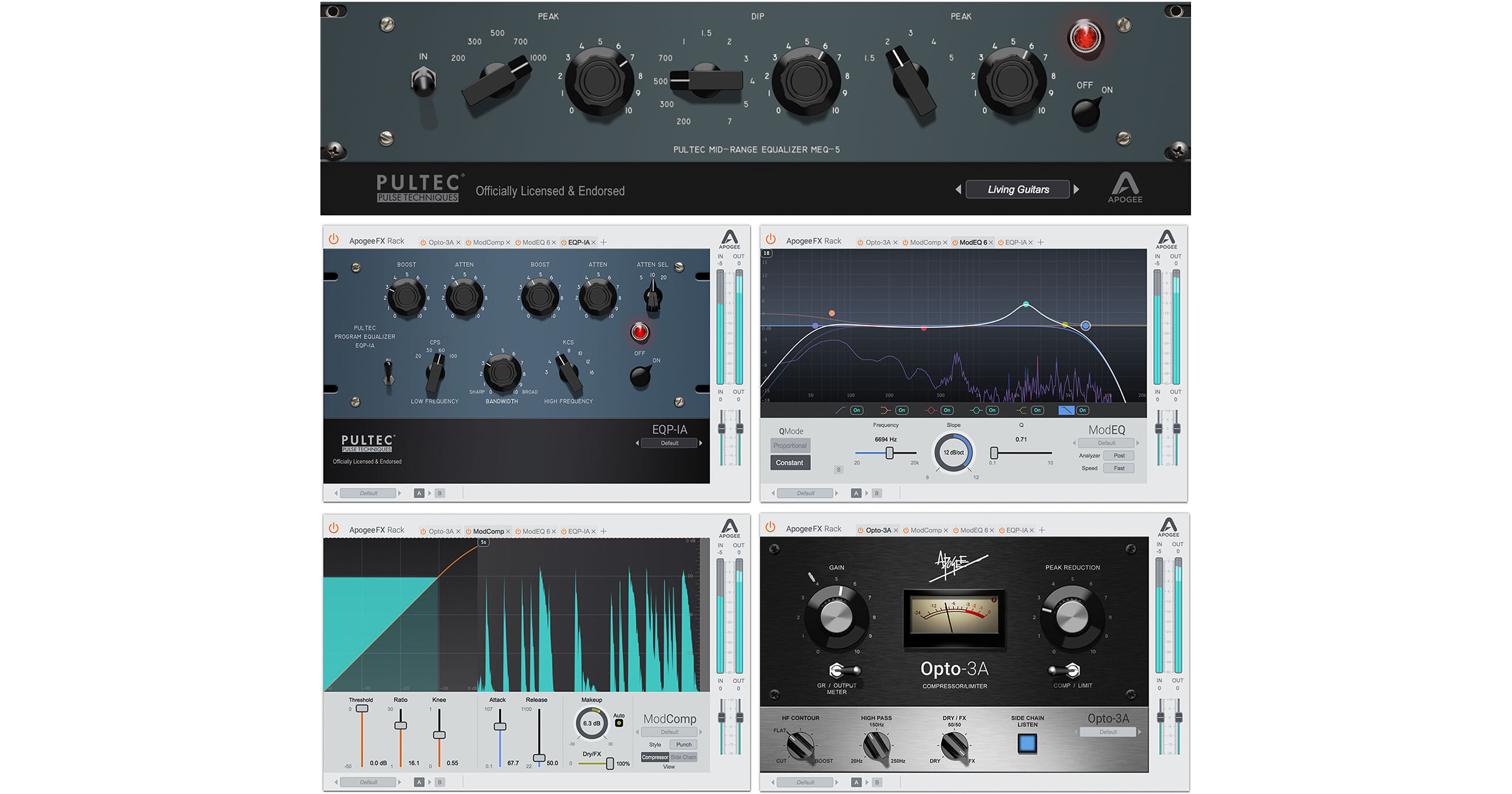The image size is (1512, 794).
Task: Set Analyzer to Post in ModEQ
Action: (x=1118, y=456)
